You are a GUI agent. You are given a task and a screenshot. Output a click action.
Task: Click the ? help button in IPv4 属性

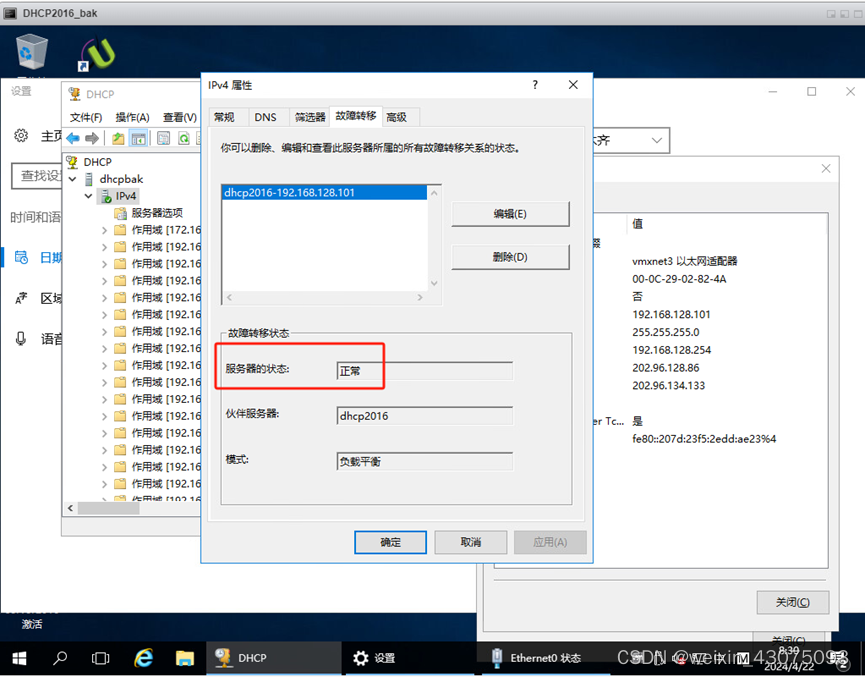pos(535,84)
